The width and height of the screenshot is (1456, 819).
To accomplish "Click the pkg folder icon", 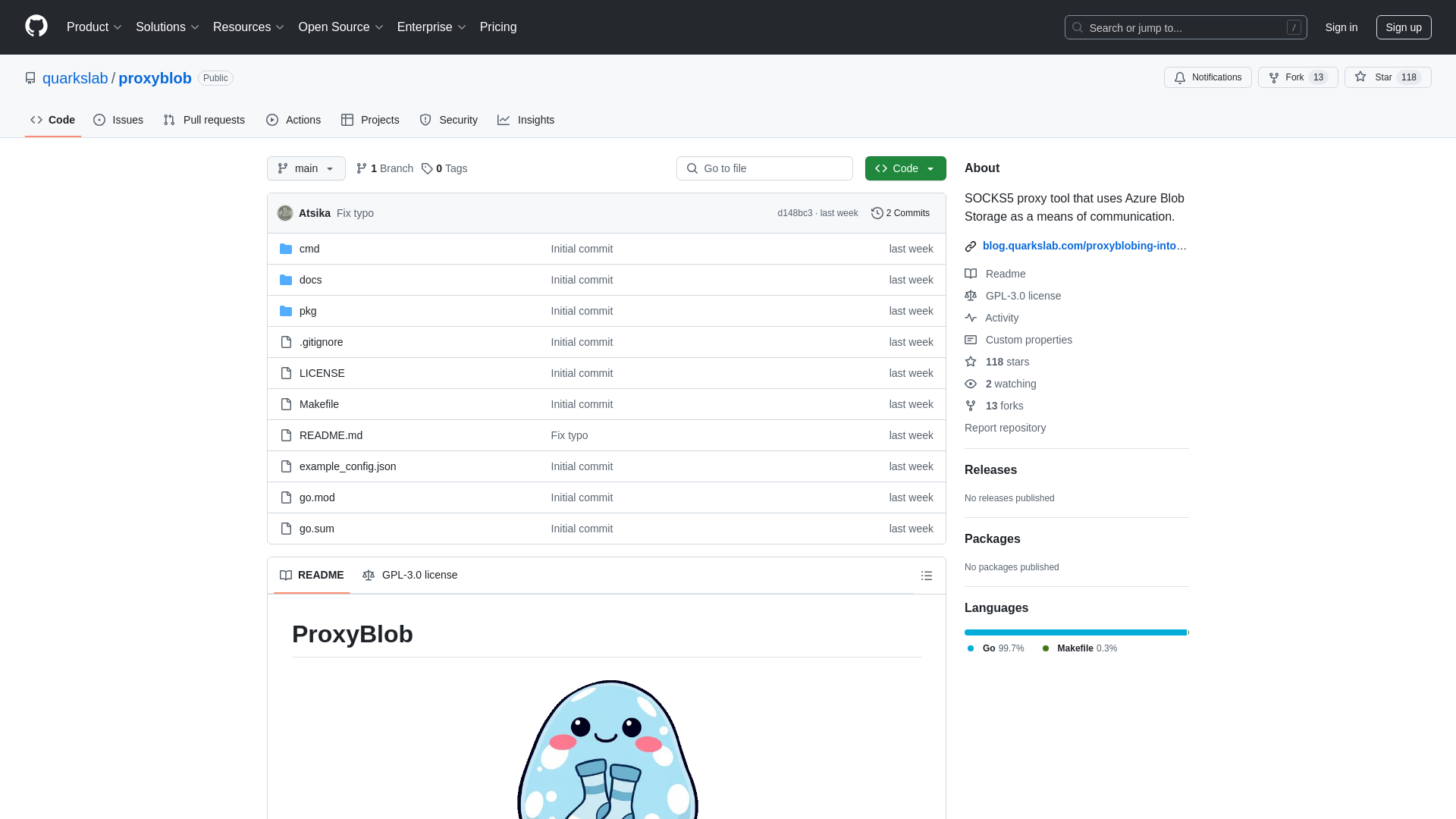I will pyautogui.click(x=286, y=311).
